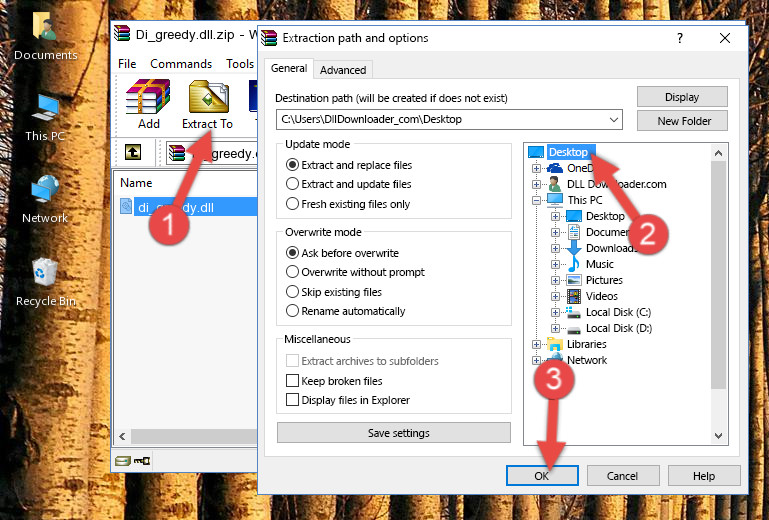
Task: Expand Libraries tree node
Action: click(x=536, y=344)
